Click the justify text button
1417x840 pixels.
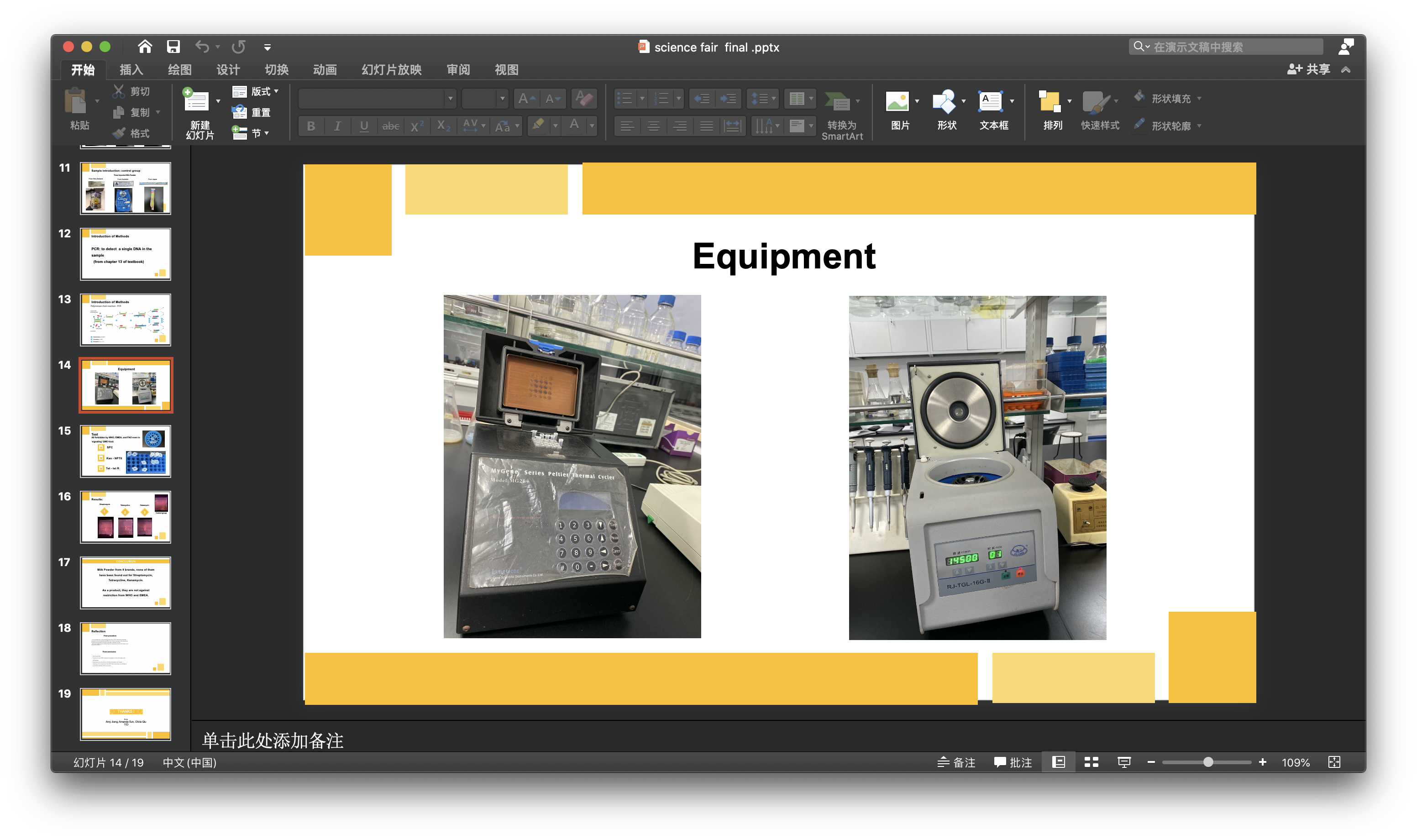706,126
